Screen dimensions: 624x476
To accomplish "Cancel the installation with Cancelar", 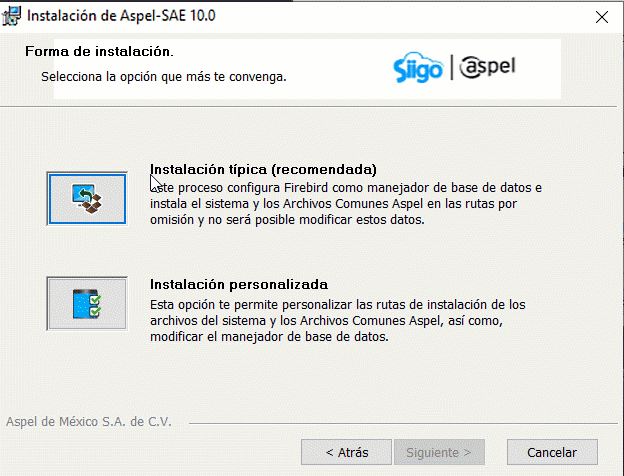I will [x=551, y=452].
